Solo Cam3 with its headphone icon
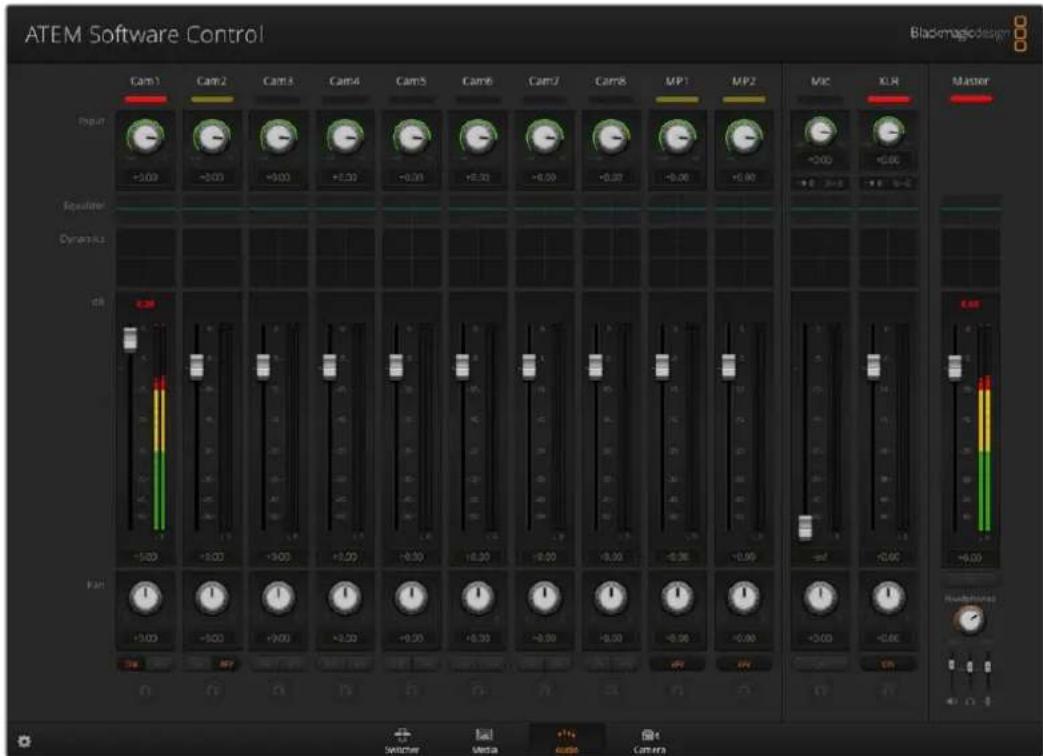 (x=278, y=691)
